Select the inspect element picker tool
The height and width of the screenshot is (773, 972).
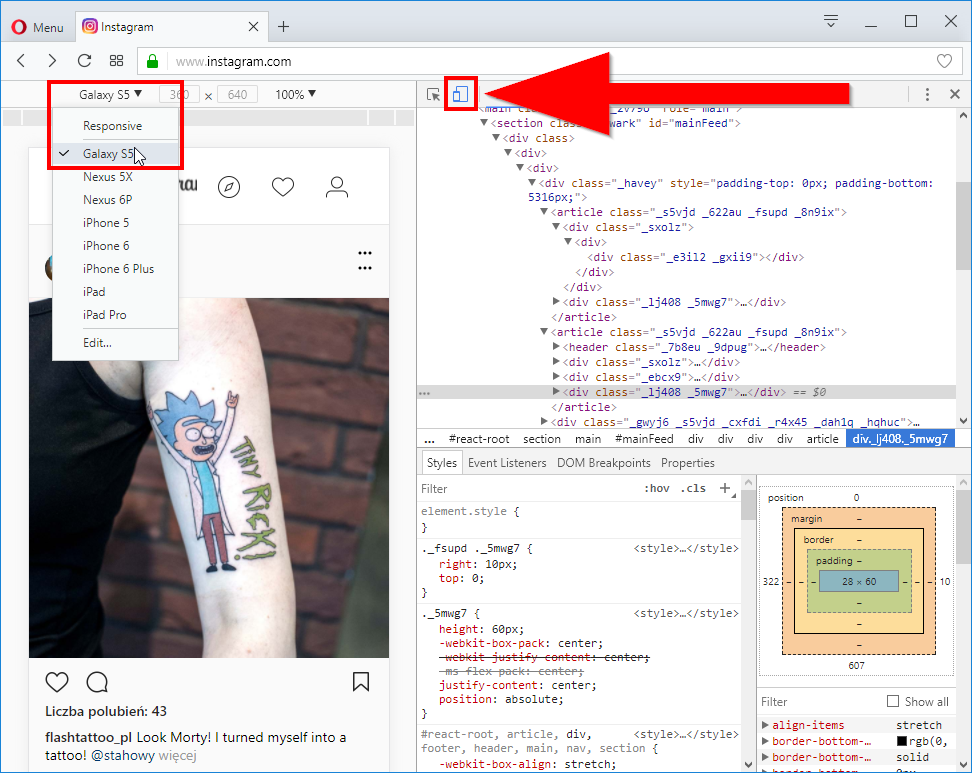tap(433, 94)
